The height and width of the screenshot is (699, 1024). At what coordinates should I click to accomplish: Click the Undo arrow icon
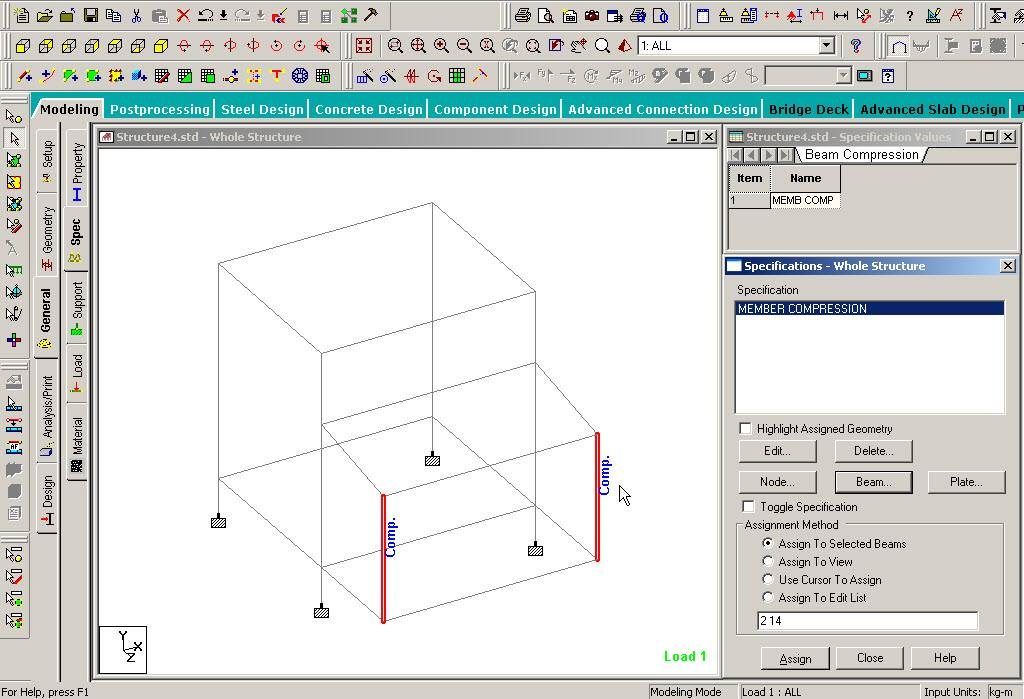tap(206, 15)
